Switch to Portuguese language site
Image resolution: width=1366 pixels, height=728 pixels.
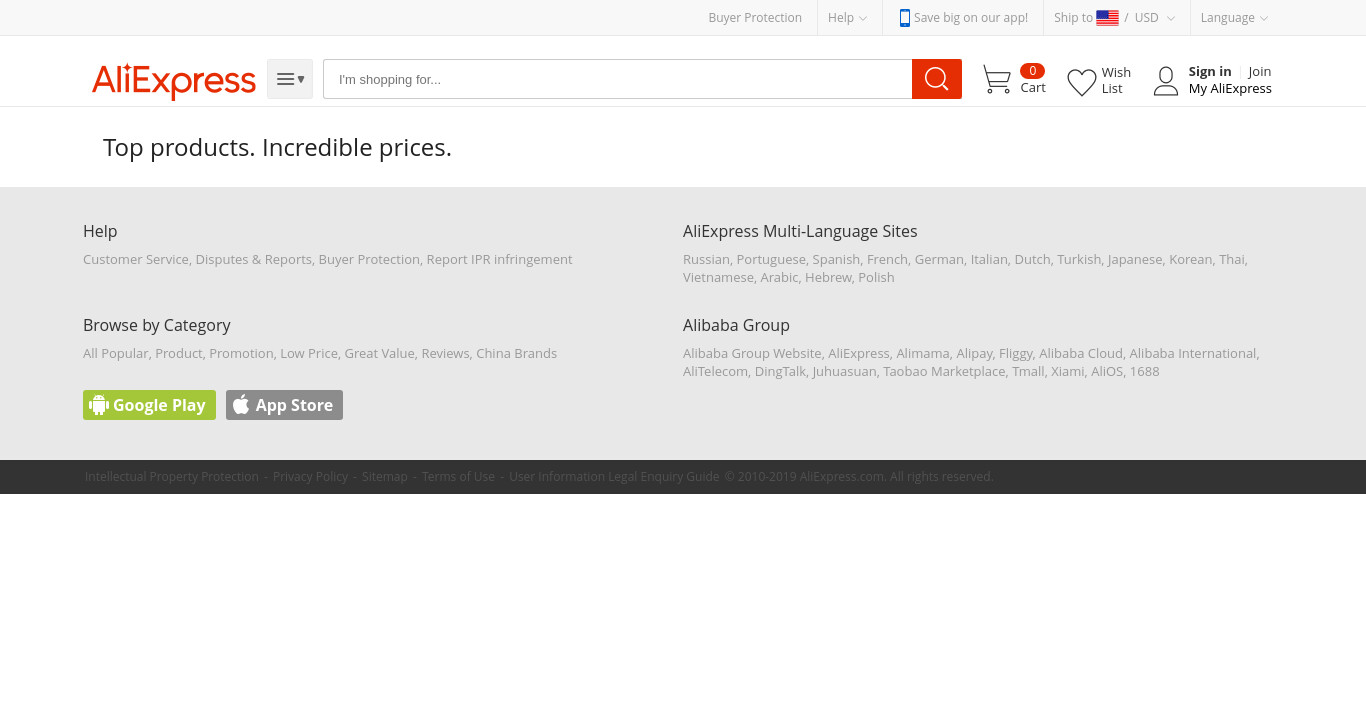(x=771, y=259)
